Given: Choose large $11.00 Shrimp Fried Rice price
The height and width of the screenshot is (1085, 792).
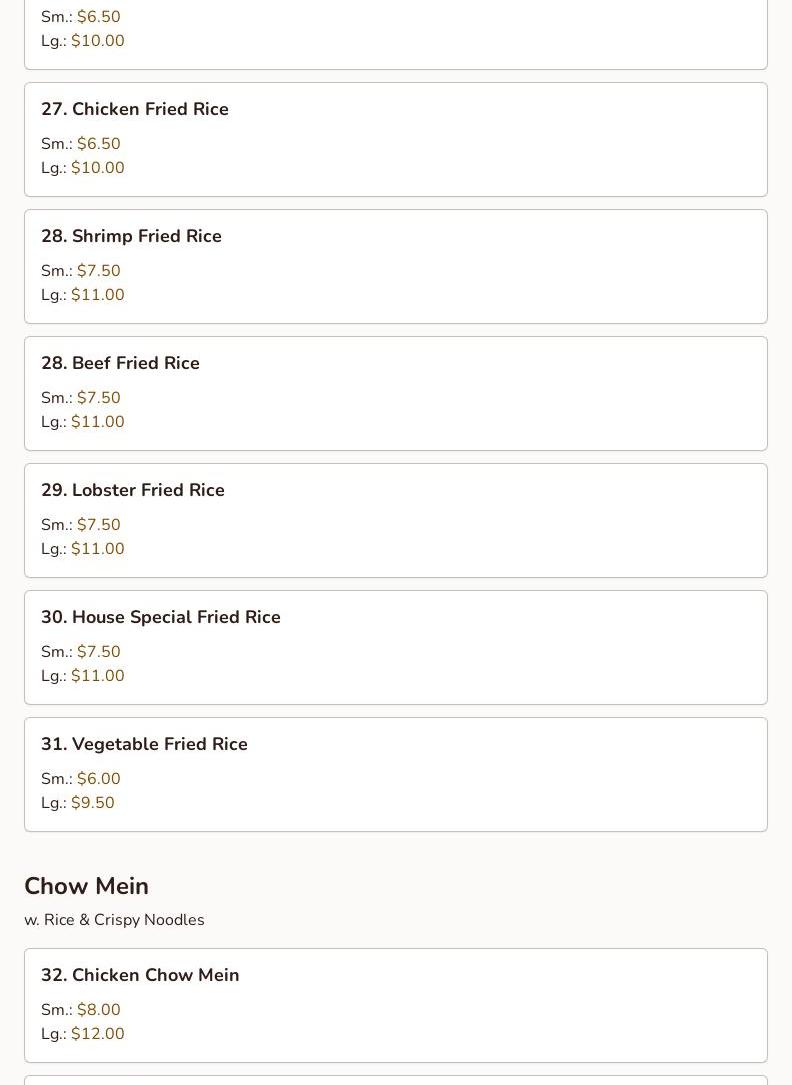Looking at the screenshot, I should tap(98, 295).
